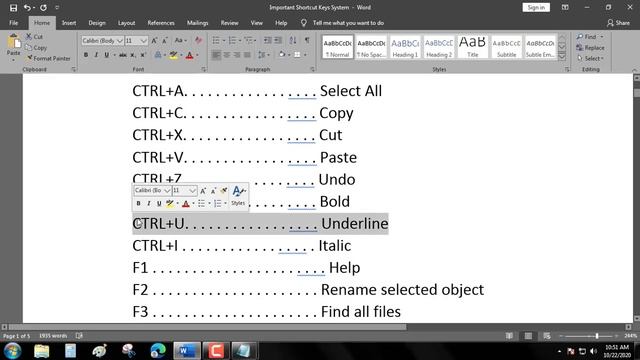Toggle Show/Hide paragraph marks
This screenshot has width=640, height=360.
[x=307, y=40]
